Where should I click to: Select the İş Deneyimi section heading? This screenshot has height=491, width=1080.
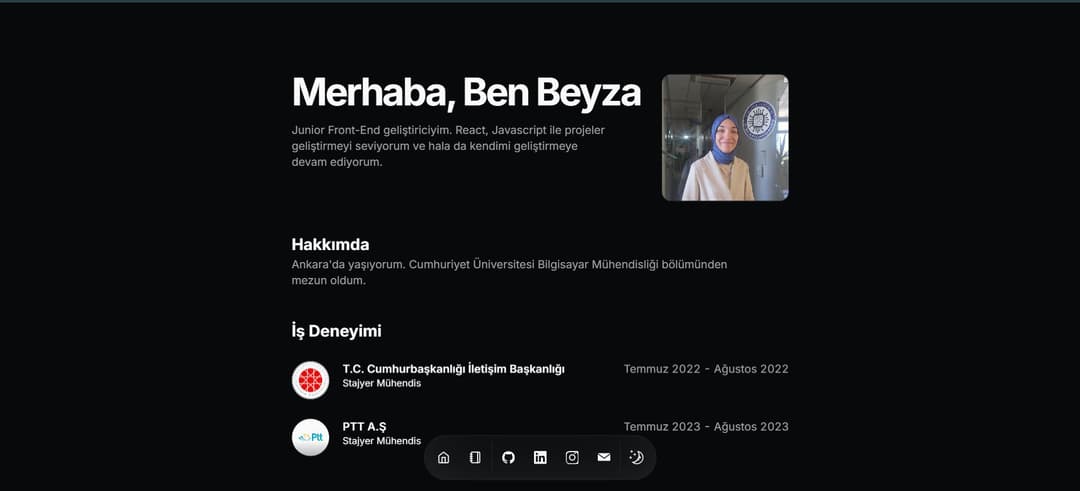336,331
